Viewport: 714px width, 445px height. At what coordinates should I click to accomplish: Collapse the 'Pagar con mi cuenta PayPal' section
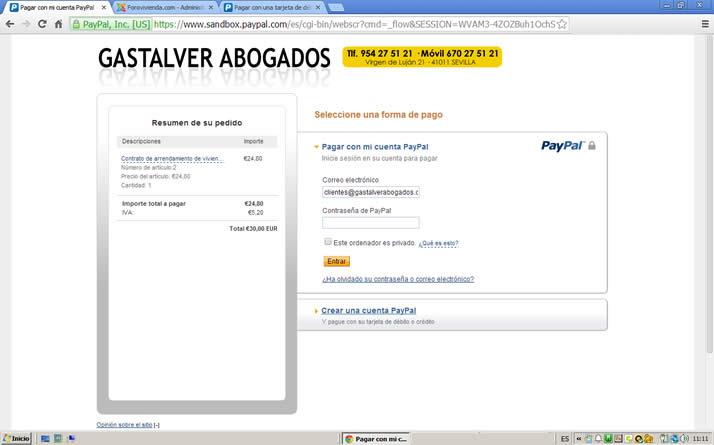(316, 147)
